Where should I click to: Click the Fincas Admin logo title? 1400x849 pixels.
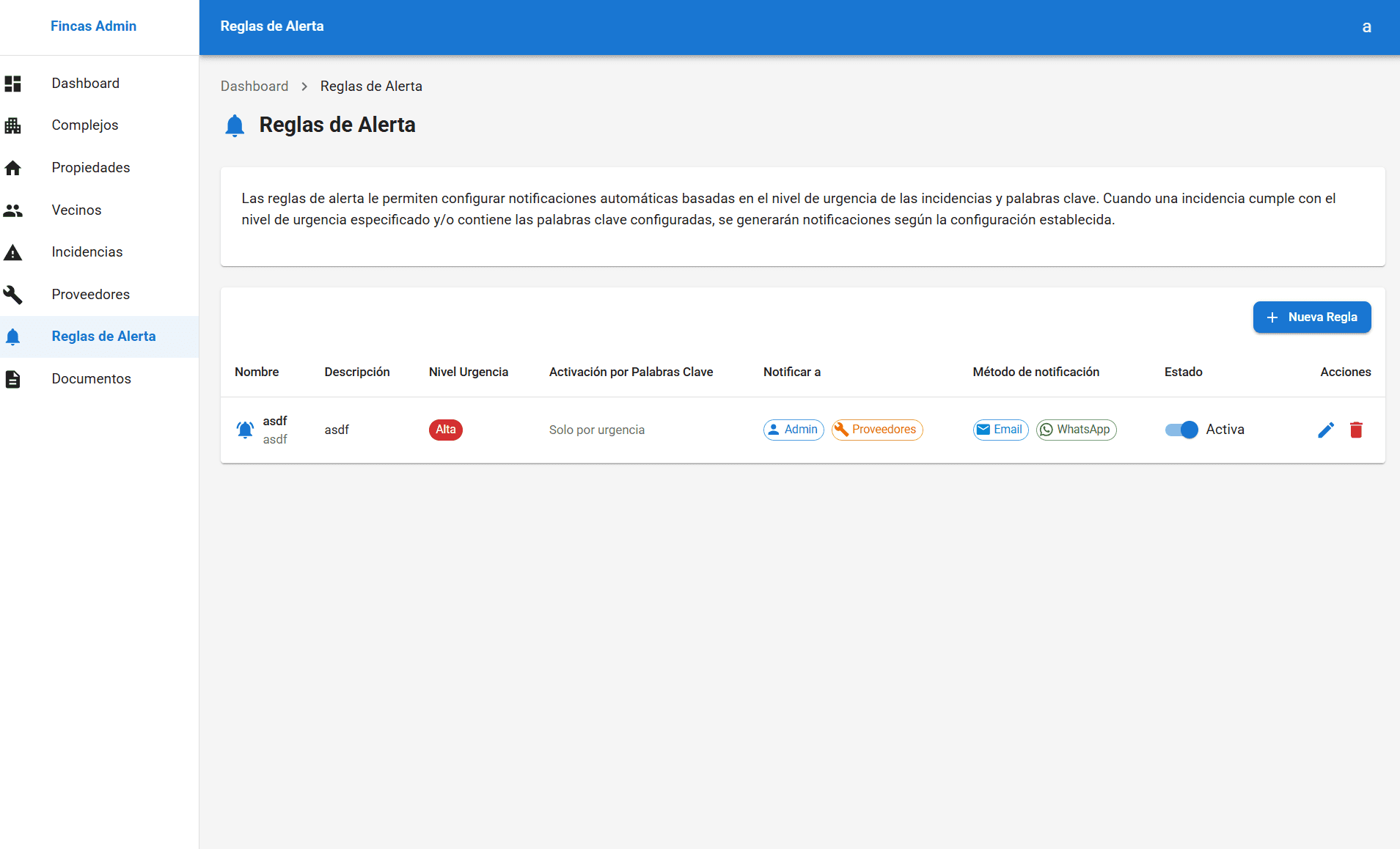93,26
